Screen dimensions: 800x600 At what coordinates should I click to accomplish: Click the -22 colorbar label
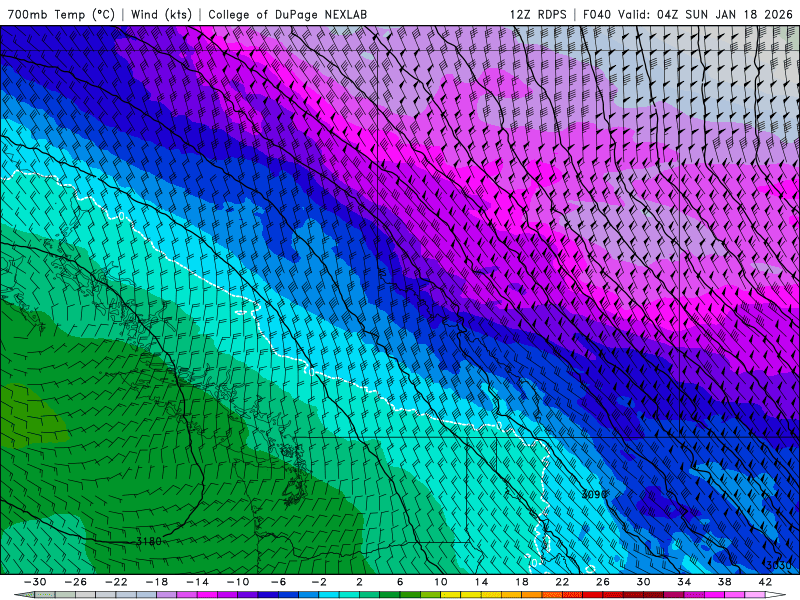click(116, 582)
